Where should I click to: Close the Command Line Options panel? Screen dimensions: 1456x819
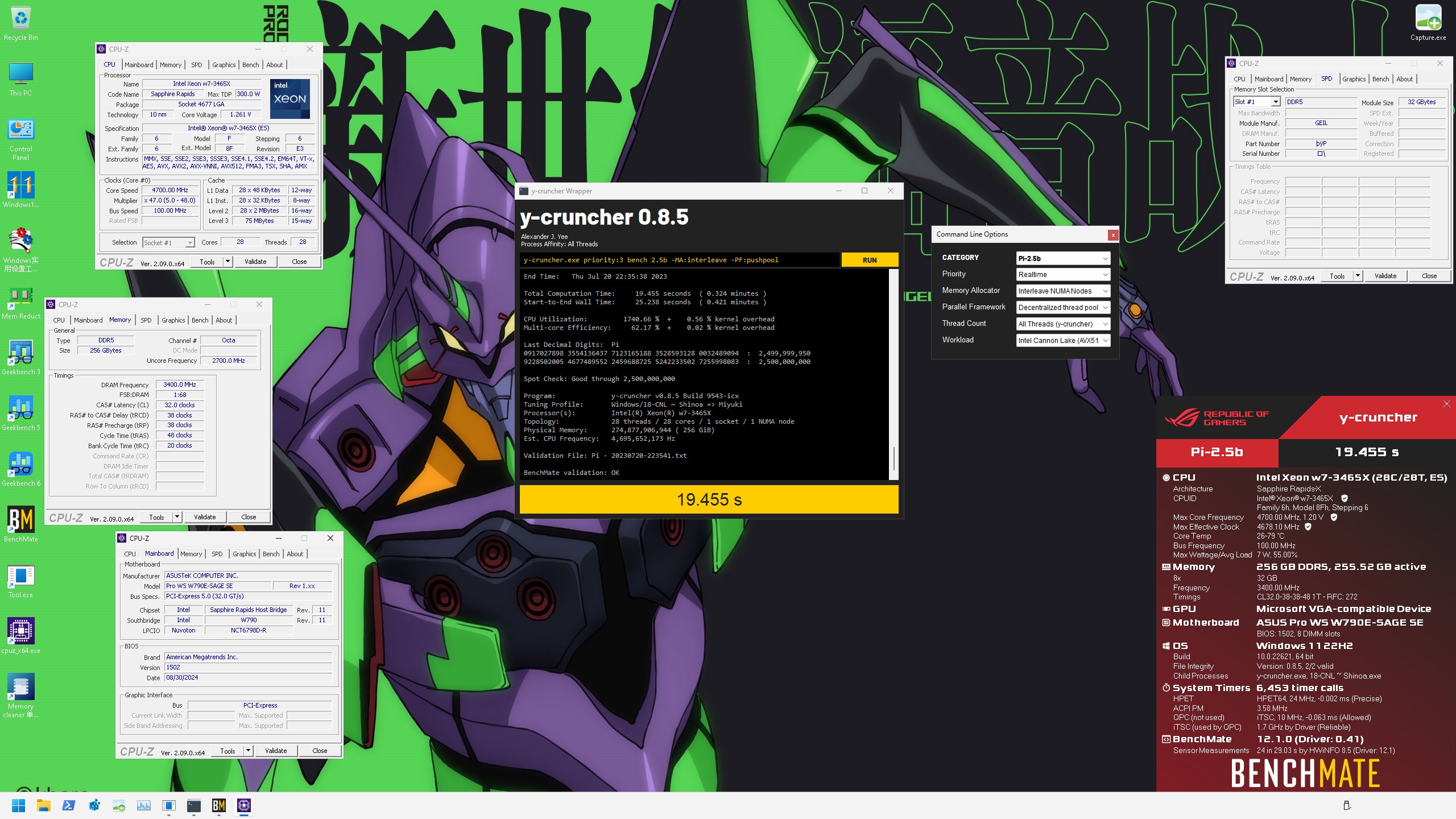(x=1113, y=234)
